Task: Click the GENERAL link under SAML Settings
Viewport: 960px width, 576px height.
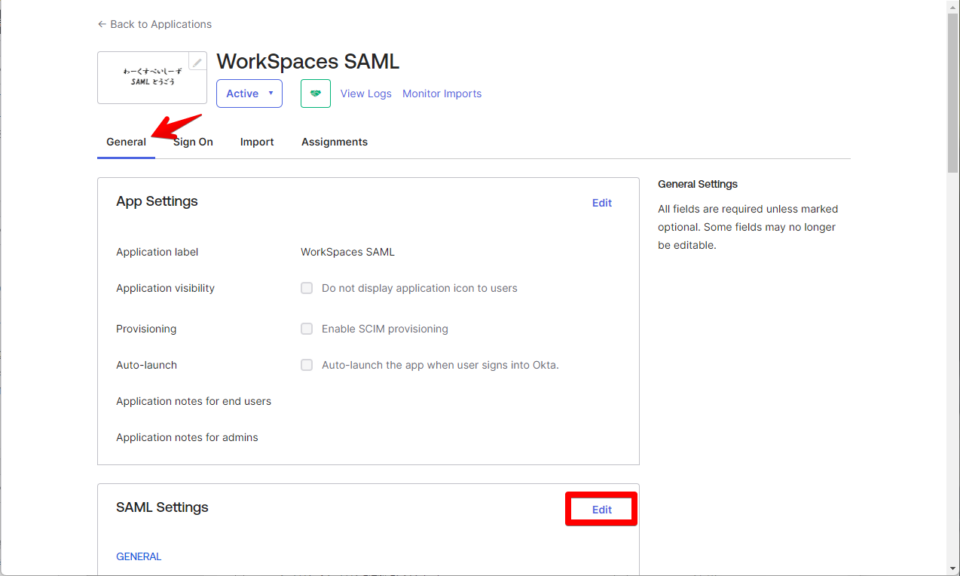Action: click(138, 556)
